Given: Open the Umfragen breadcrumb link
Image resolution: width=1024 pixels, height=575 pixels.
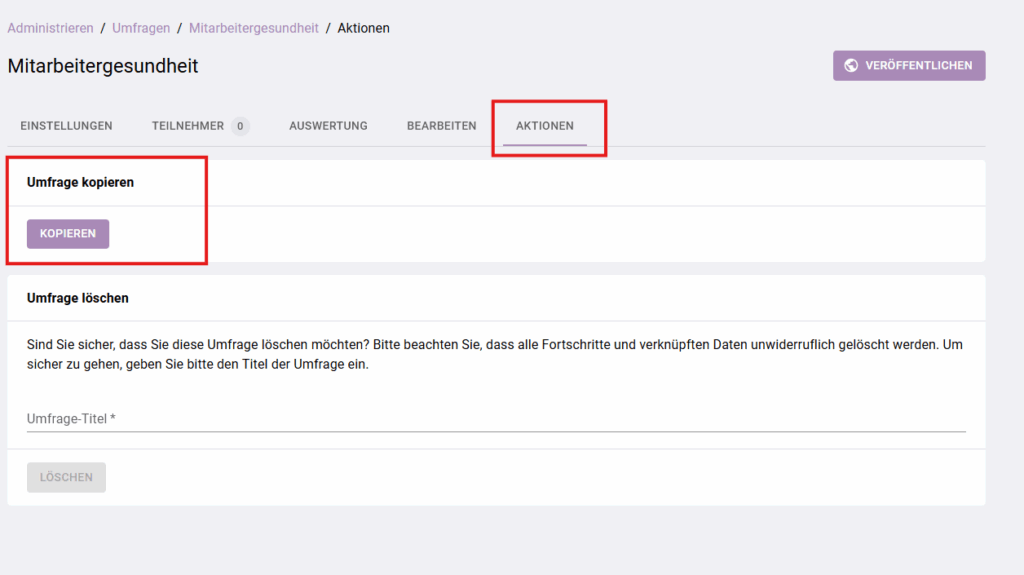Looking at the screenshot, I should click(x=140, y=28).
